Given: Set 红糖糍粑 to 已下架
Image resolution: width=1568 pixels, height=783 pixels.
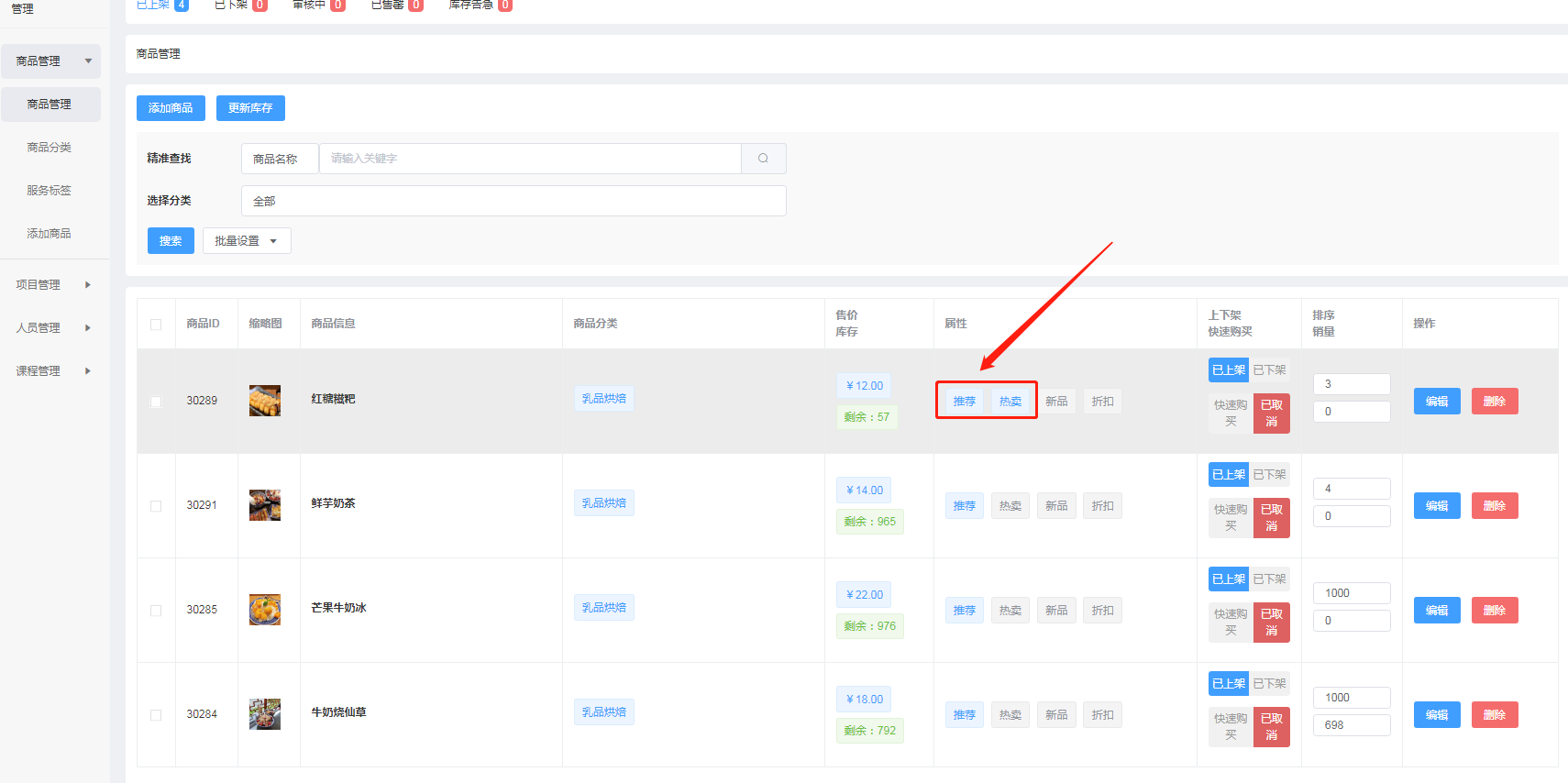Looking at the screenshot, I should pyautogui.click(x=1270, y=370).
